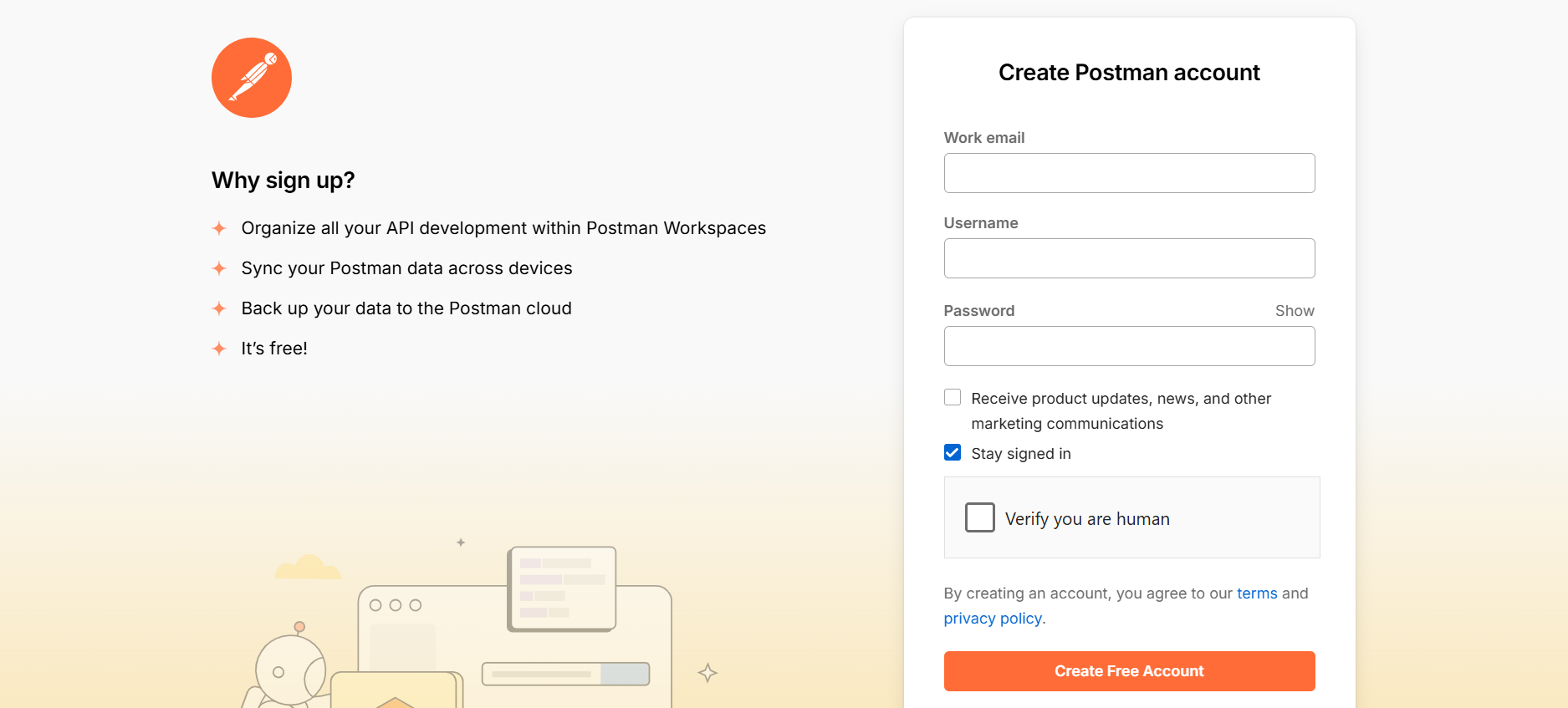The image size is (1568, 708).
Task: Click the sparkle bullet beside "Back up your data"
Action: [x=219, y=308]
